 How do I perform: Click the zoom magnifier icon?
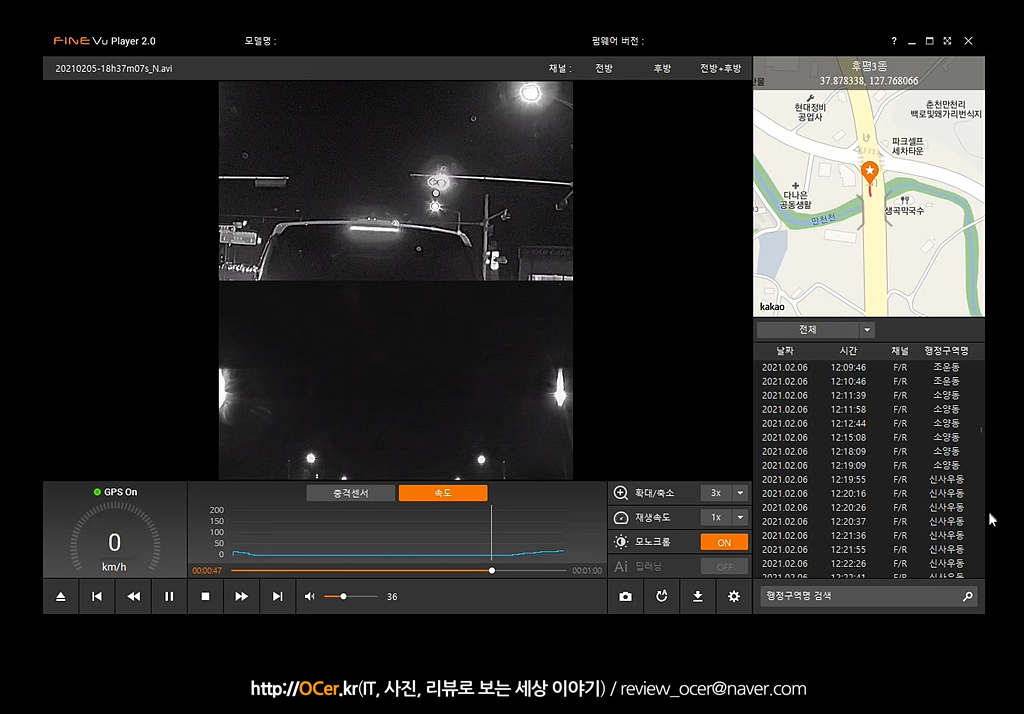(621, 493)
